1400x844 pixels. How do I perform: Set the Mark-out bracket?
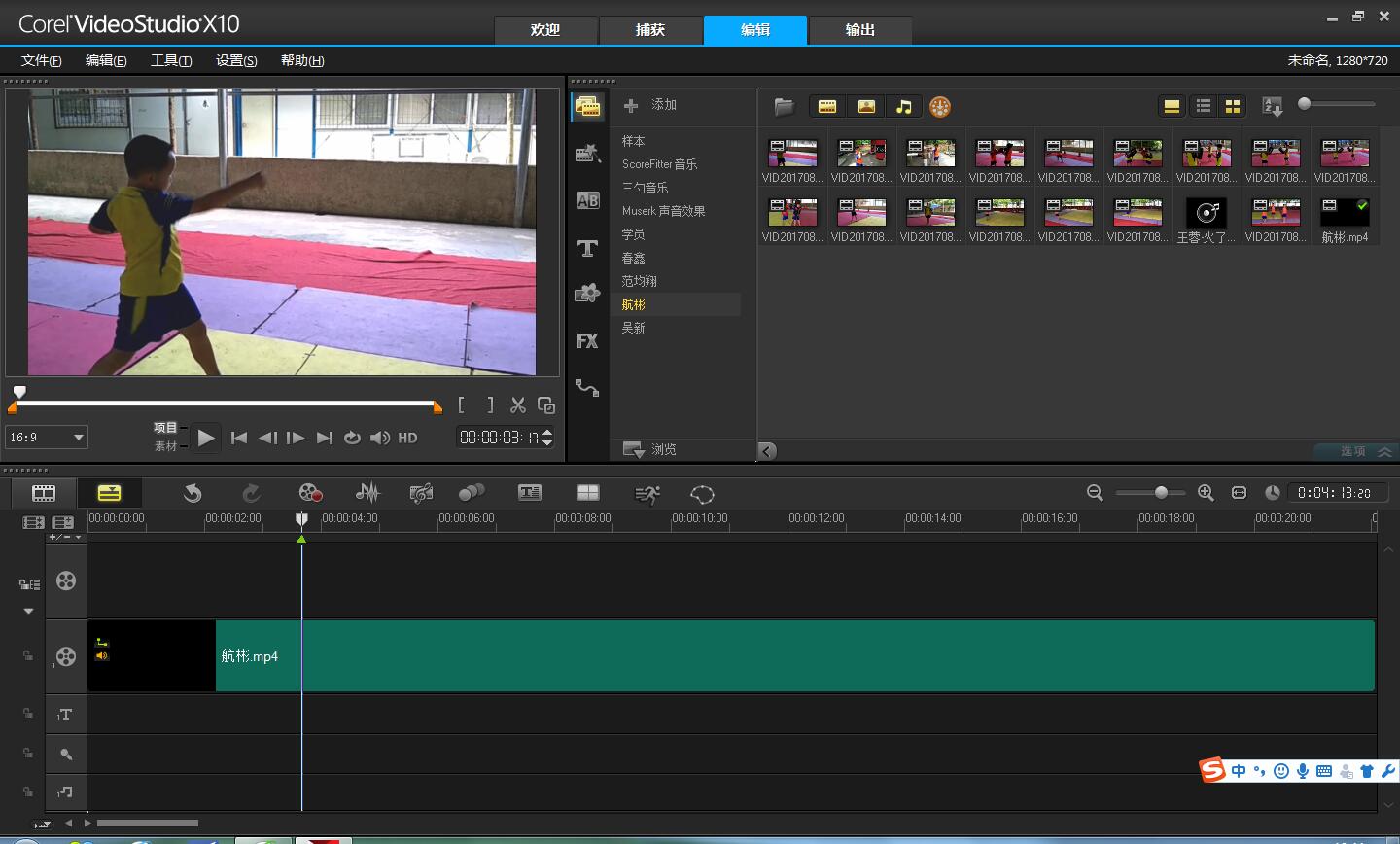coord(490,404)
